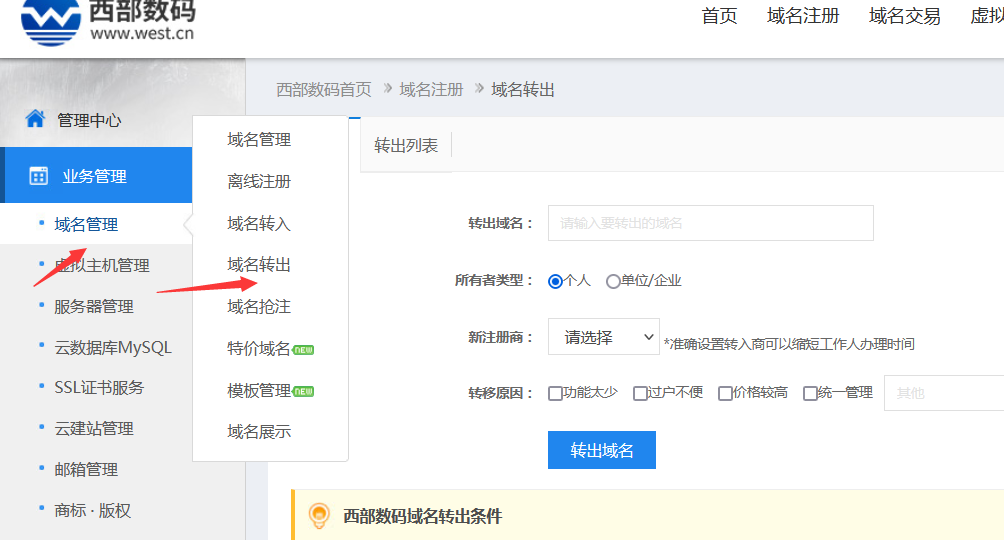Open 域名注册 in the top navigation
Image resolution: width=1004 pixels, height=540 pixels.
pos(803,16)
